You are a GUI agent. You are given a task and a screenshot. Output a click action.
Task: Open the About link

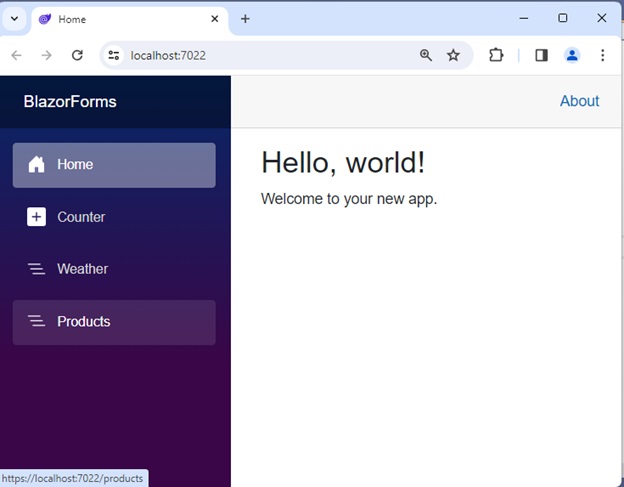[579, 101]
